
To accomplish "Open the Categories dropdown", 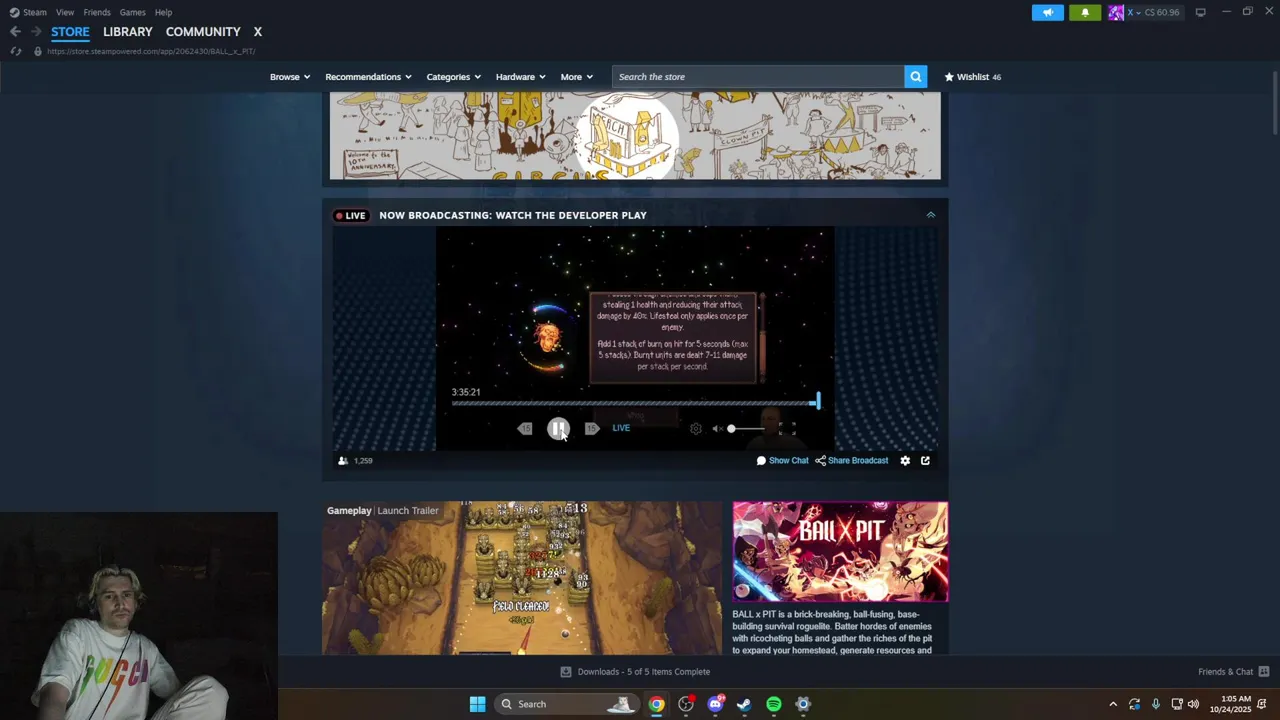I will tap(454, 77).
